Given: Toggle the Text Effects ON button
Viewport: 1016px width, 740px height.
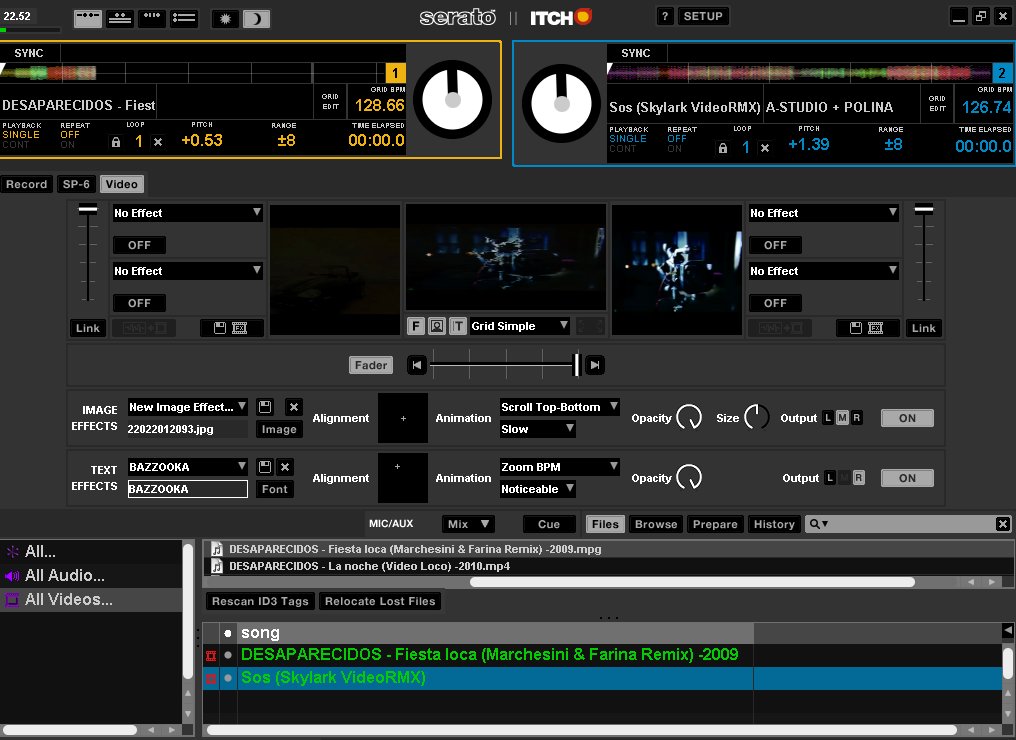Looking at the screenshot, I should point(907,478).
